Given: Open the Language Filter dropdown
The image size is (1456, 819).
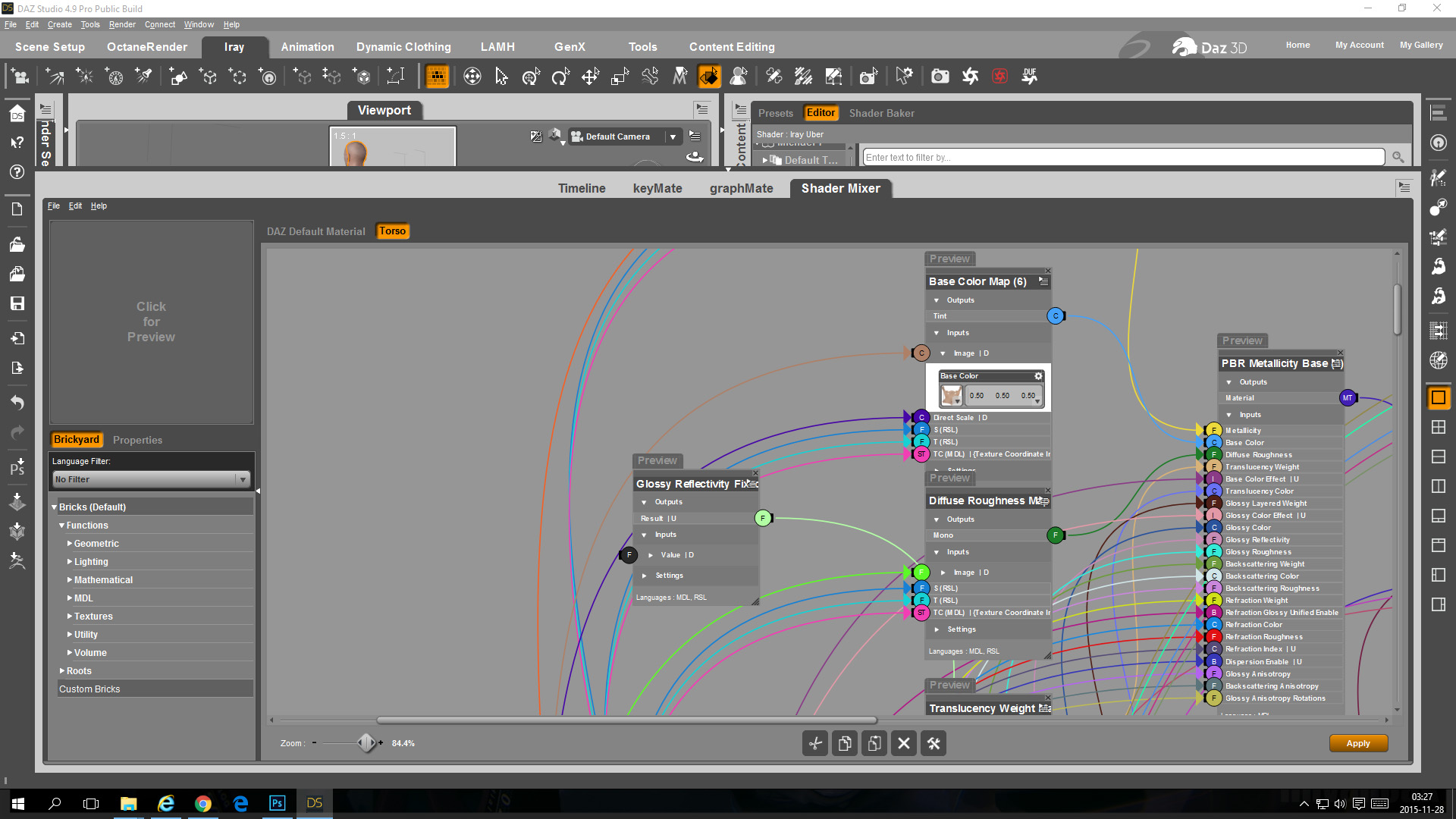Looking at the screenshot, I should coord(242,479).
